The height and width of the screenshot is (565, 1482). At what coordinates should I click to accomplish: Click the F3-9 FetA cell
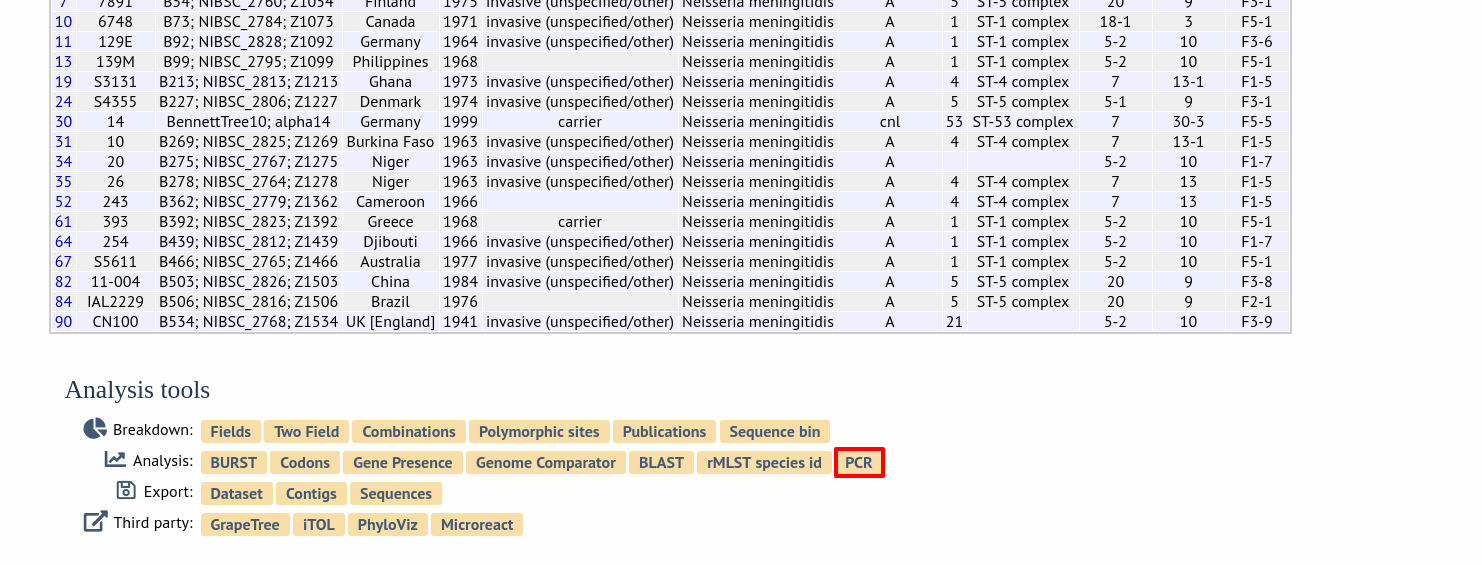click(1257, 322)
